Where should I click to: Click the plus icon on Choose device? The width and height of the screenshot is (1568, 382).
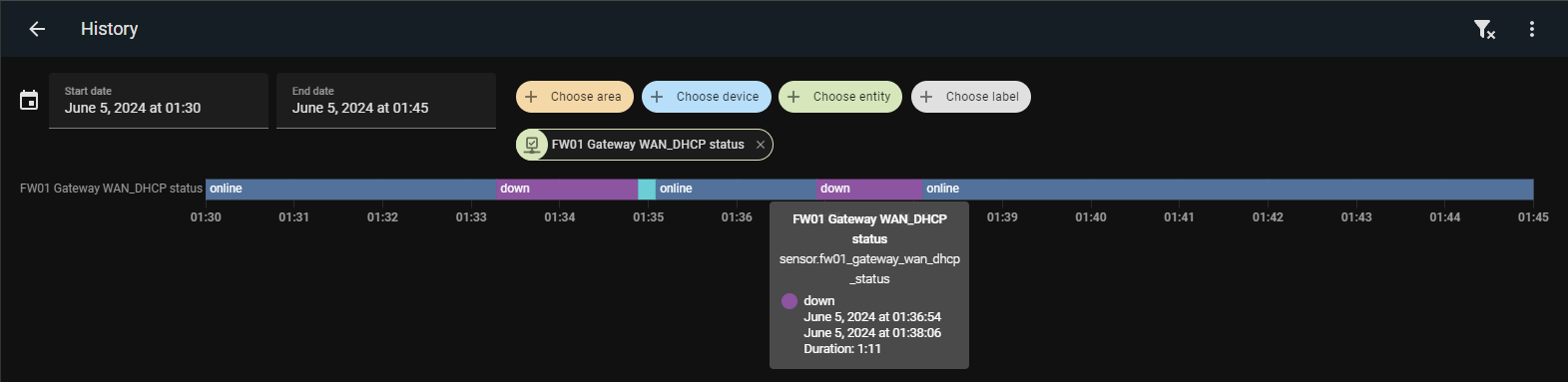[657, 97]
